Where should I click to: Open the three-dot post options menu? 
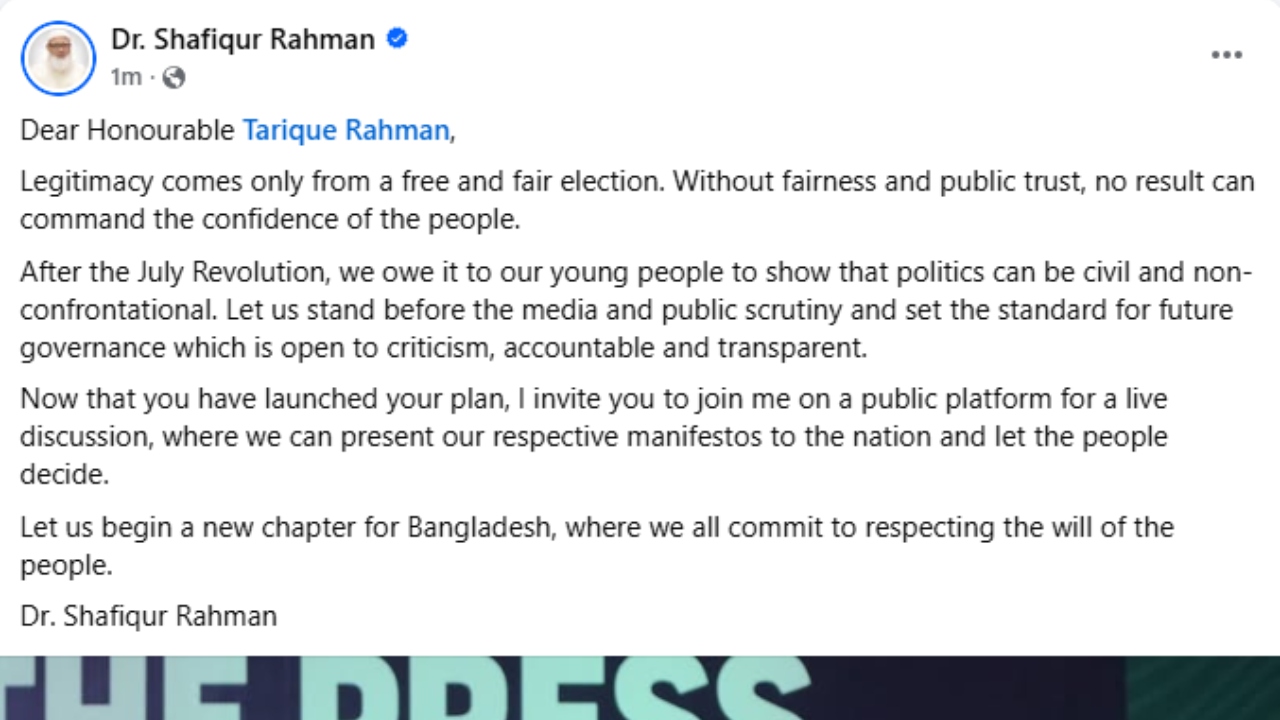pos(1226,55)
